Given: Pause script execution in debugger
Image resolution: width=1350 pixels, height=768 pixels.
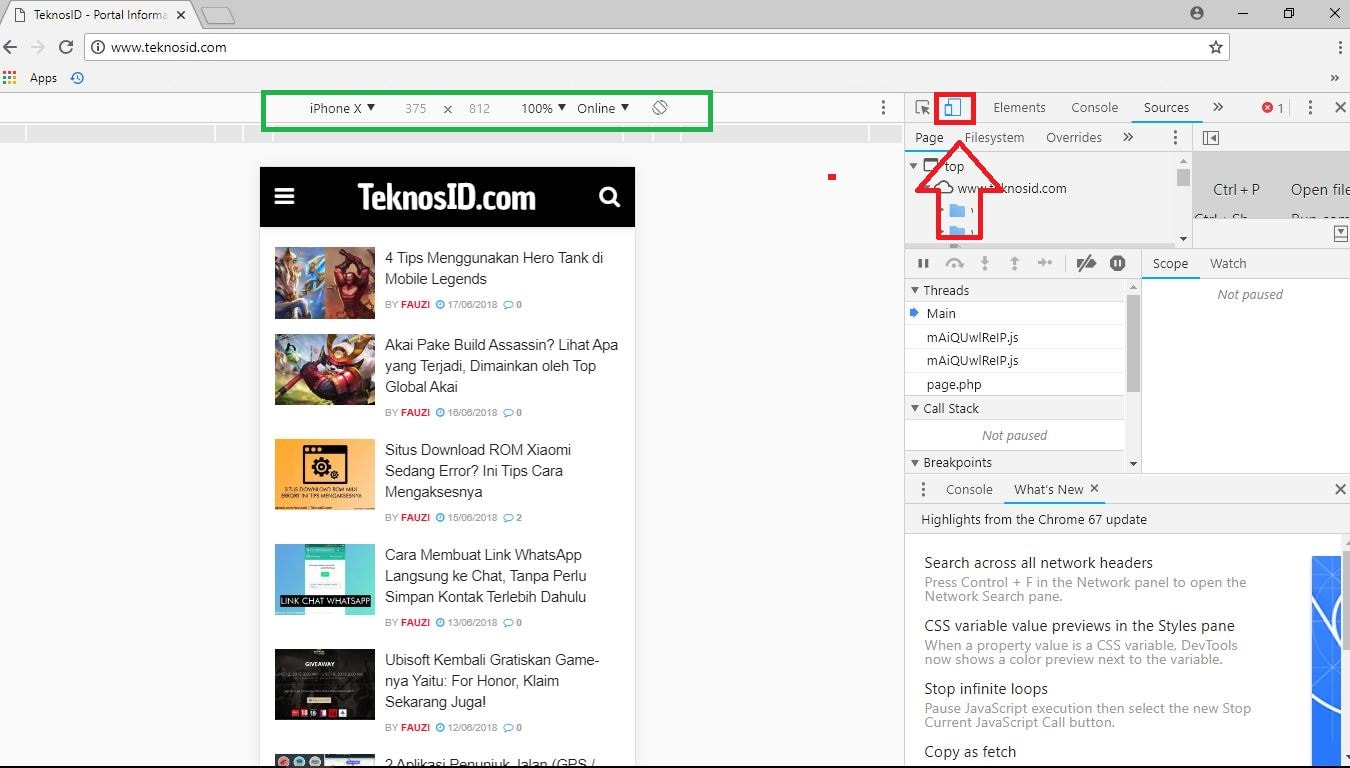Looking at the screenshot, I should click(x=923, y=263).
